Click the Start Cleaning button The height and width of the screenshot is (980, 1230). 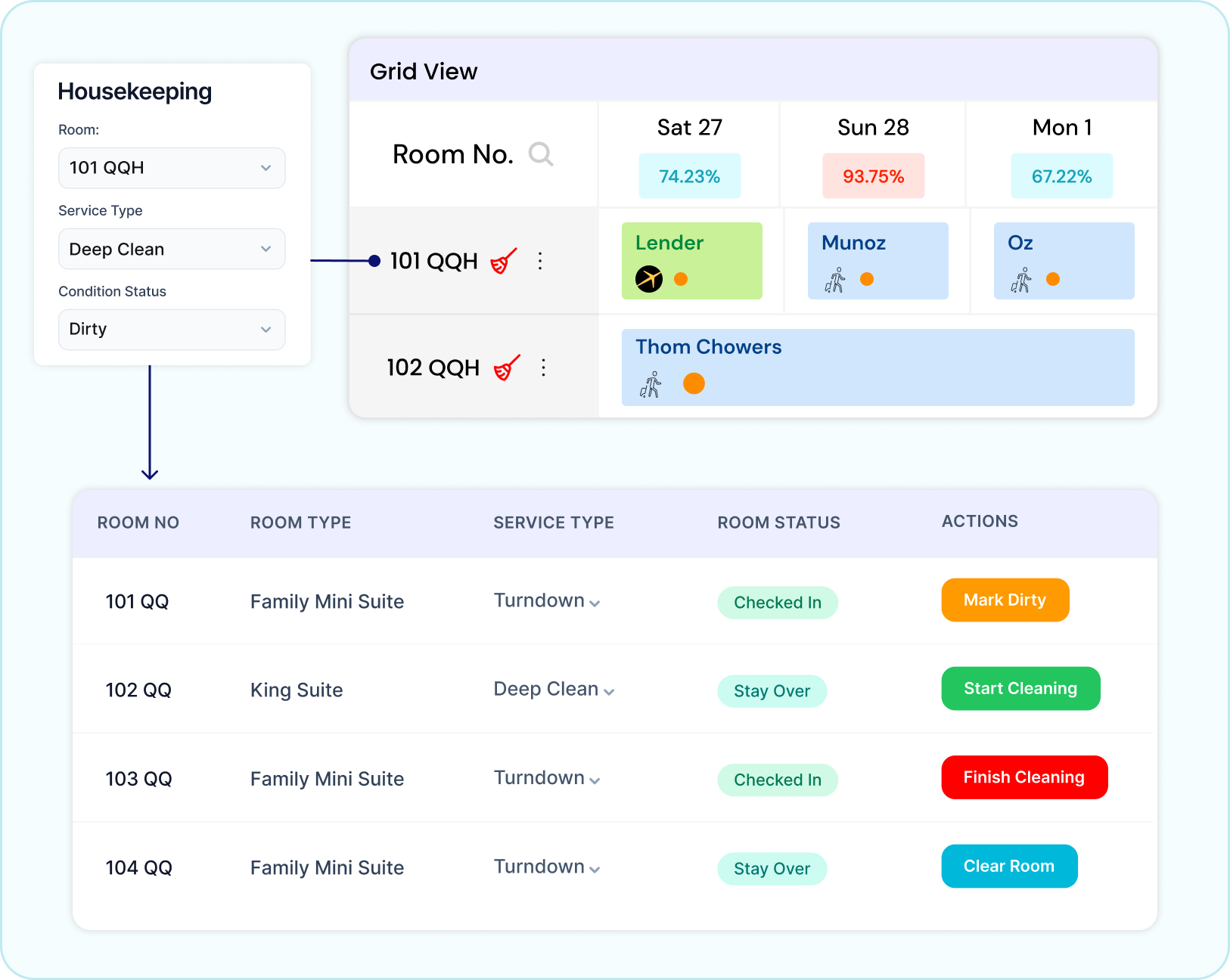point(1020,689)
